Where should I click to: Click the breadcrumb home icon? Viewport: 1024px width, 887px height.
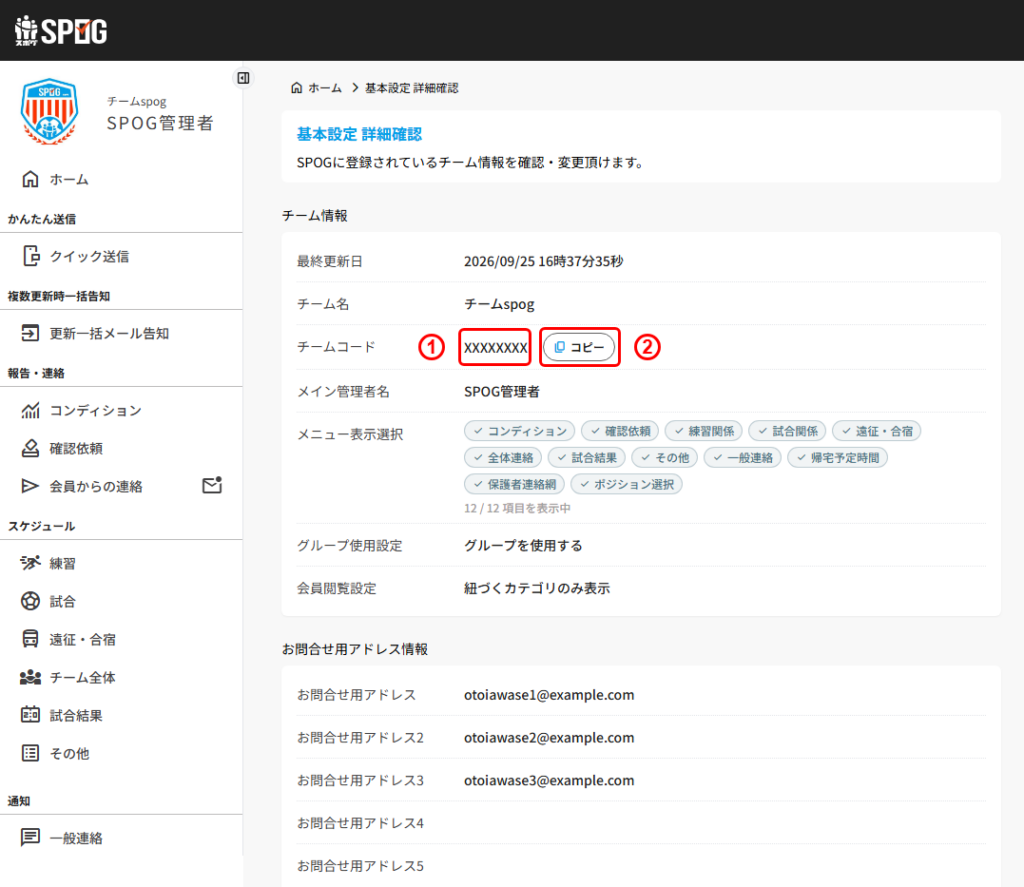(296, 88)
